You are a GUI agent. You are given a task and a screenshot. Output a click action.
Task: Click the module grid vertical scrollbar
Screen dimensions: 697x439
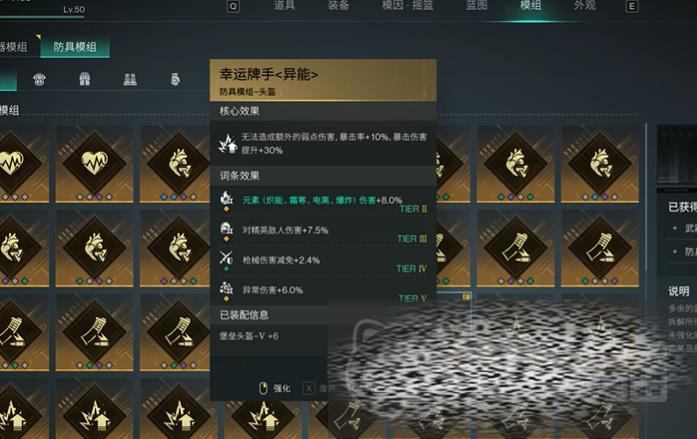(x=646, y=198)
